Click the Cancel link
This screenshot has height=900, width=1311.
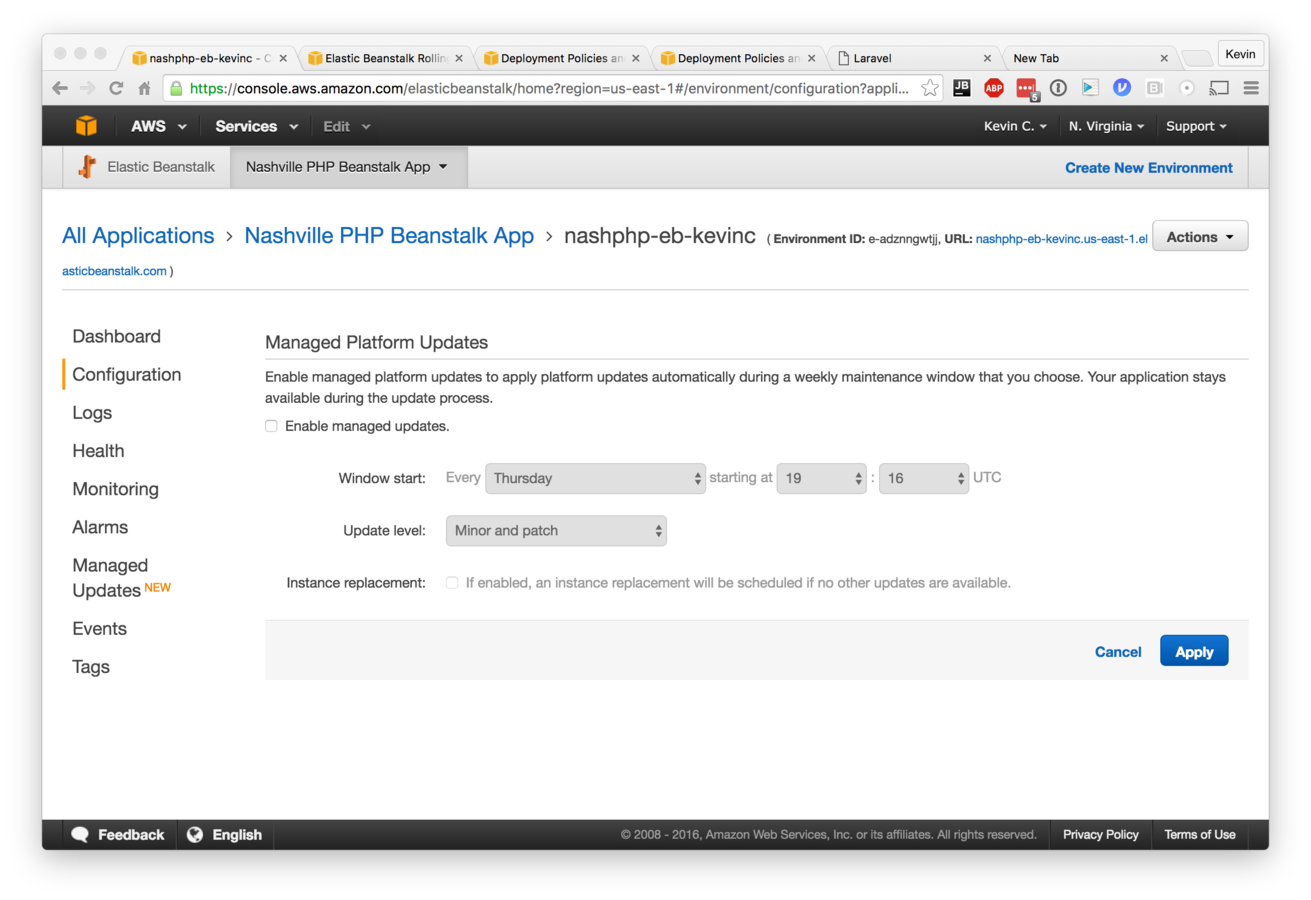[x=1118, y=652]
